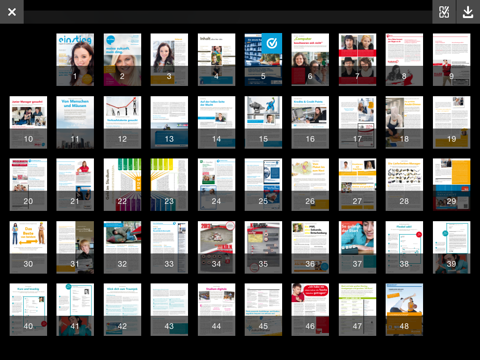Open page 39 thumbnail

pyautogui.click(x=452, y=247)
